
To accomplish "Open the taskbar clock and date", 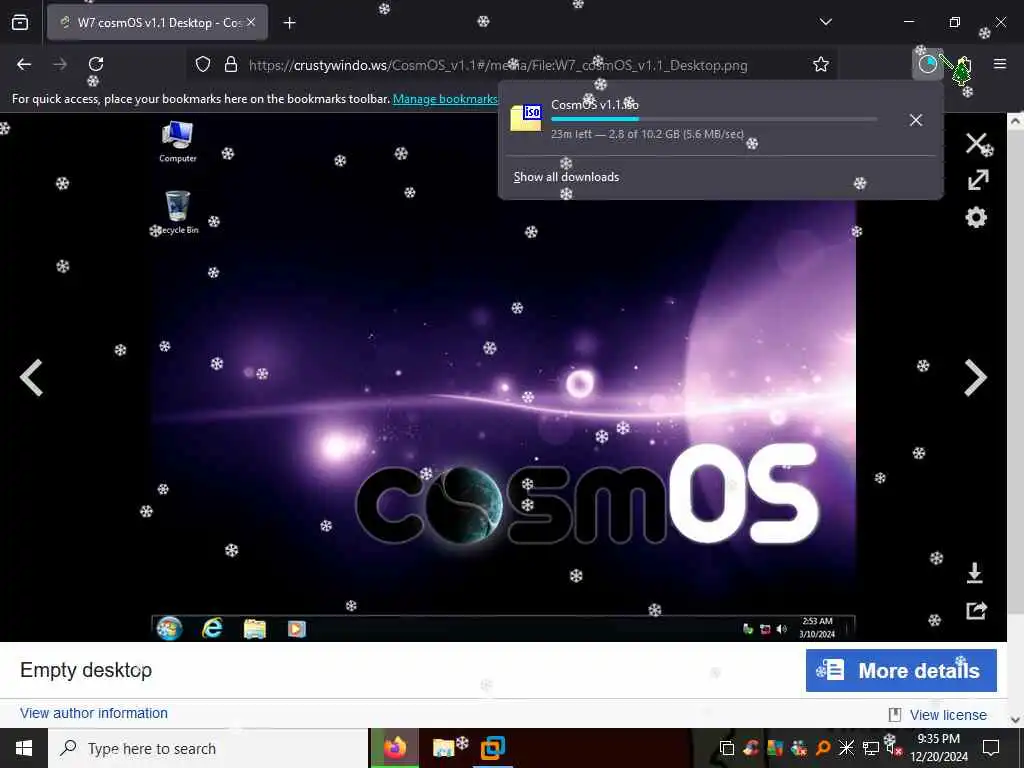I will [x=939, y=748].
